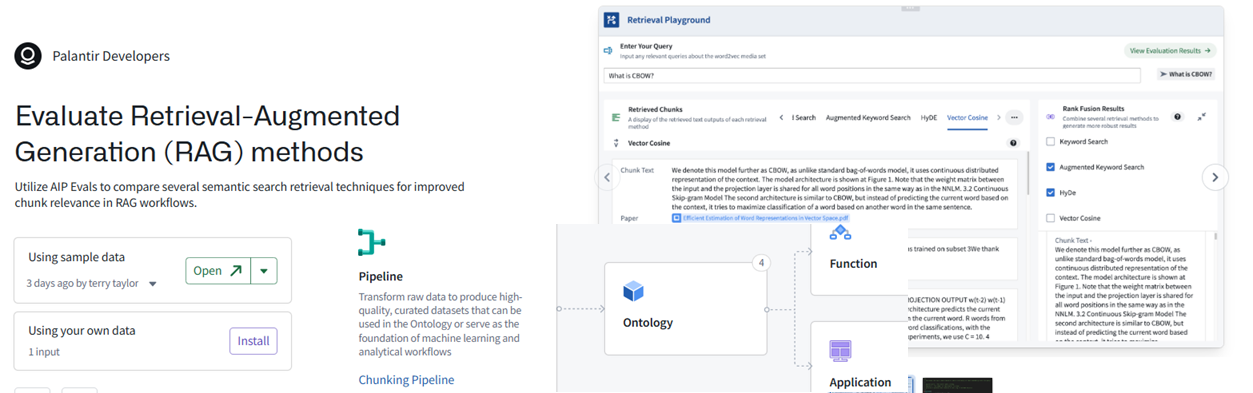Click the PDF file icon next to Paper
The image size is (1253, 393).
pos(676,217)
